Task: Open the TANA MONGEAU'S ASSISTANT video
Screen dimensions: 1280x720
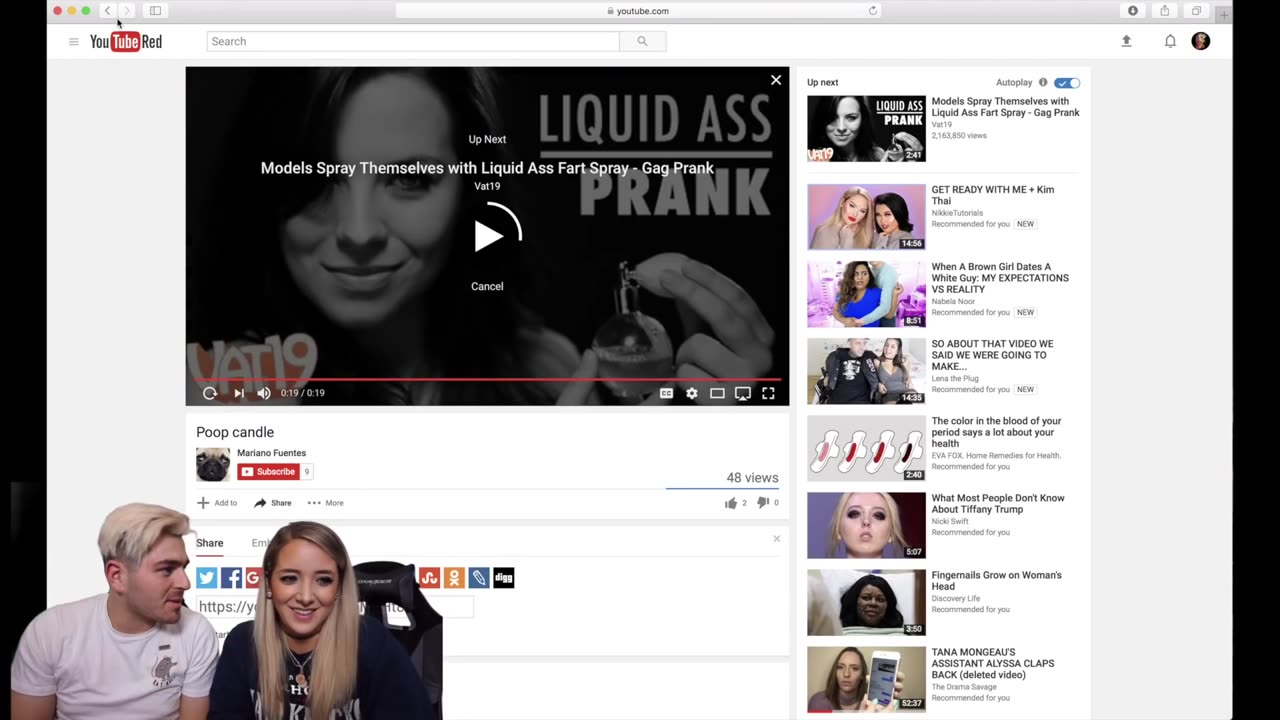Action: [993, 663]
